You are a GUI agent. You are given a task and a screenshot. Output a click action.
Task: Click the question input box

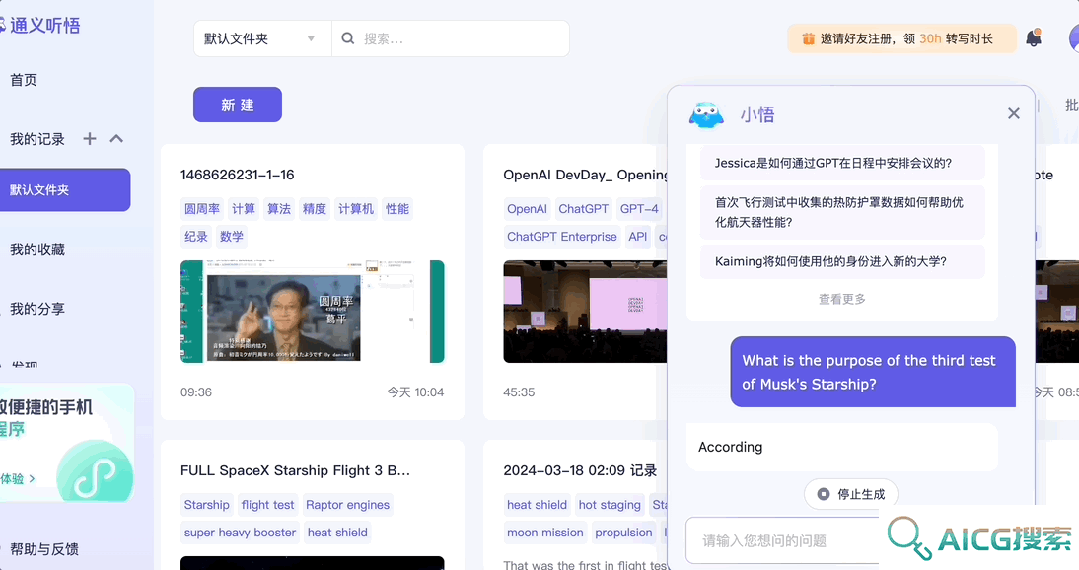click(x=782, y=540)
